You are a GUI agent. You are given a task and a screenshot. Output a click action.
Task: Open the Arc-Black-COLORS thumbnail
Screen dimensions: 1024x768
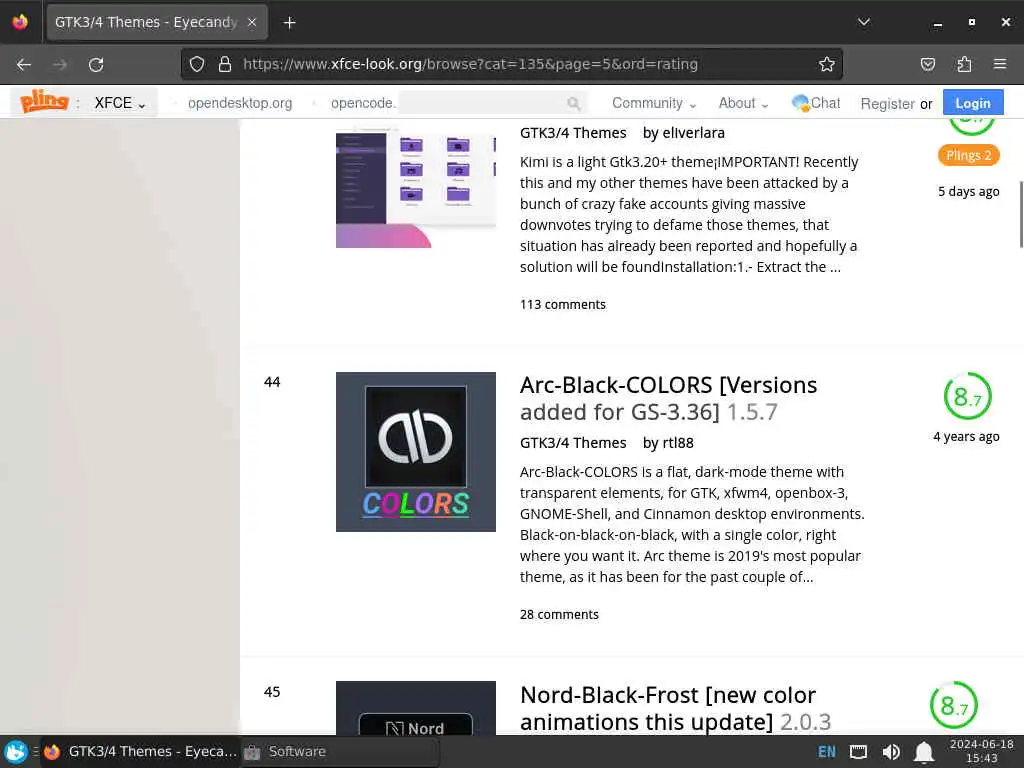[x=415, y=452]
